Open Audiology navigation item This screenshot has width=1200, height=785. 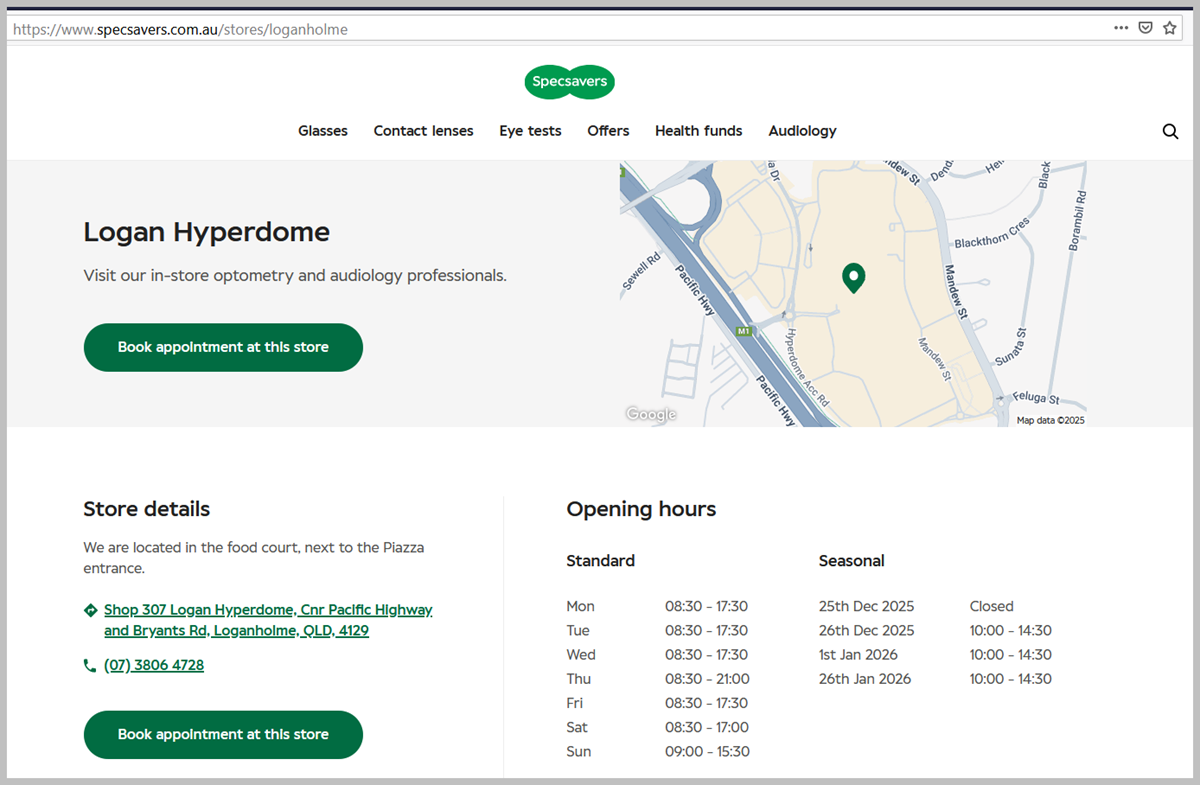click(802, 131)
